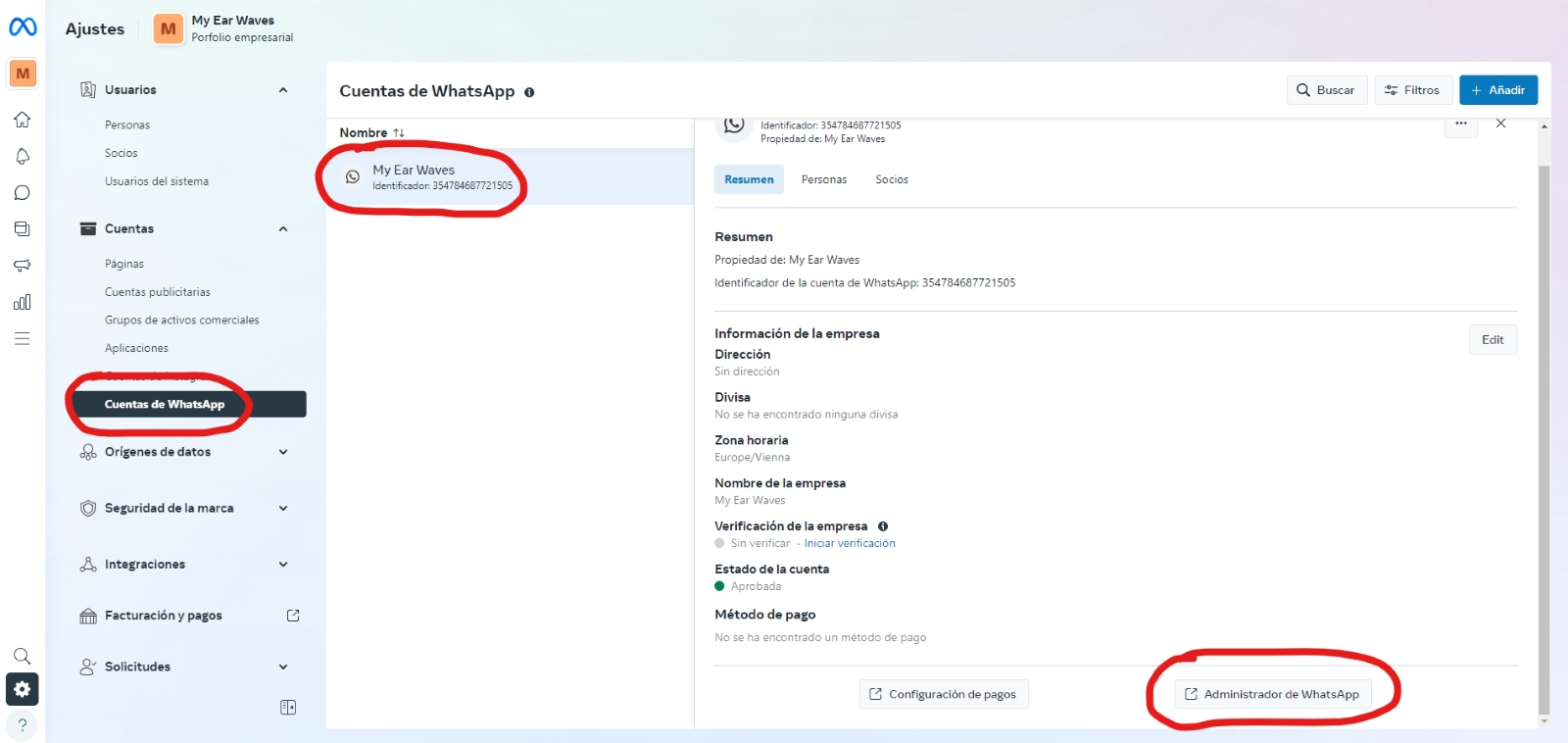Image resolution: width=1568 pixels, height=743 pixels.
Task: Open notifications bell icon
Action: tap(22, 157)
